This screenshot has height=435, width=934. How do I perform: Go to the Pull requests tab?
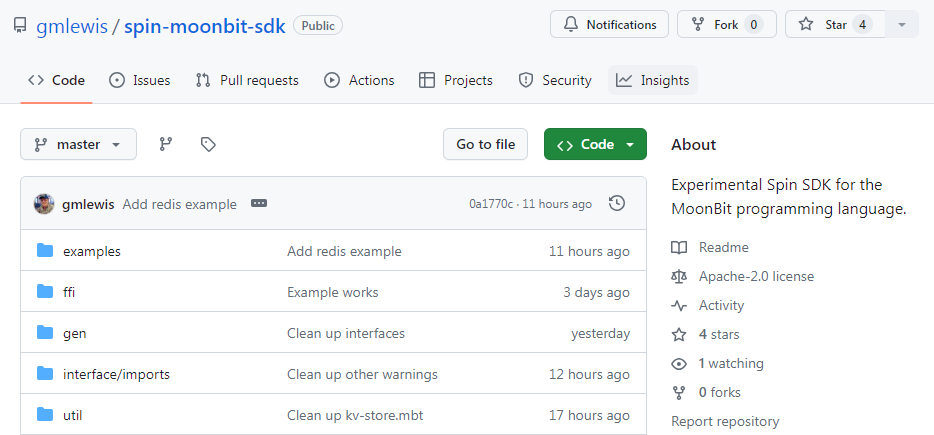pyautogui.click(x=247, y=80)
